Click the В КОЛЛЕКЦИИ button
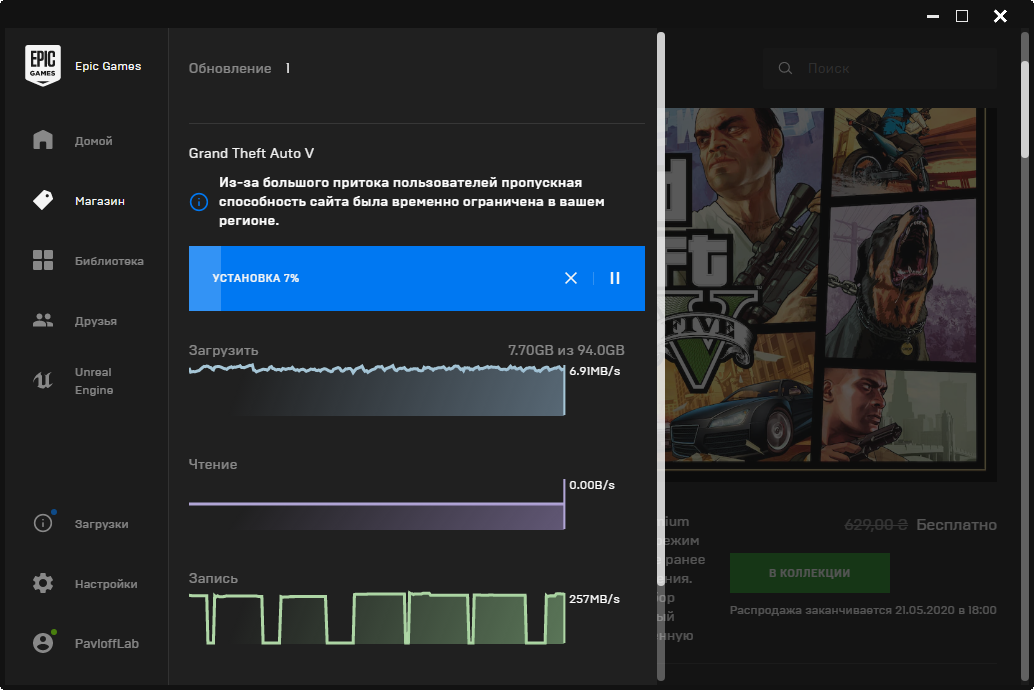Screen dimensions: 1034x690 tap(809, 573)
